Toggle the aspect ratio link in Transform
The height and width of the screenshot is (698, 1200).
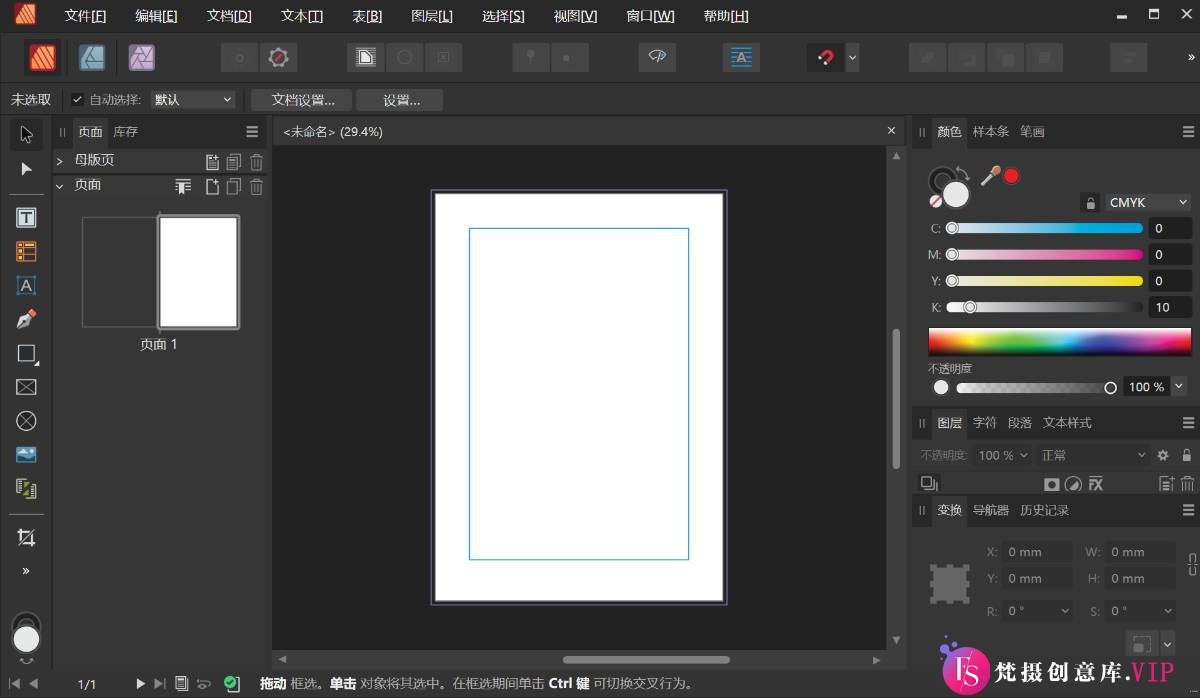(1191, 564)
